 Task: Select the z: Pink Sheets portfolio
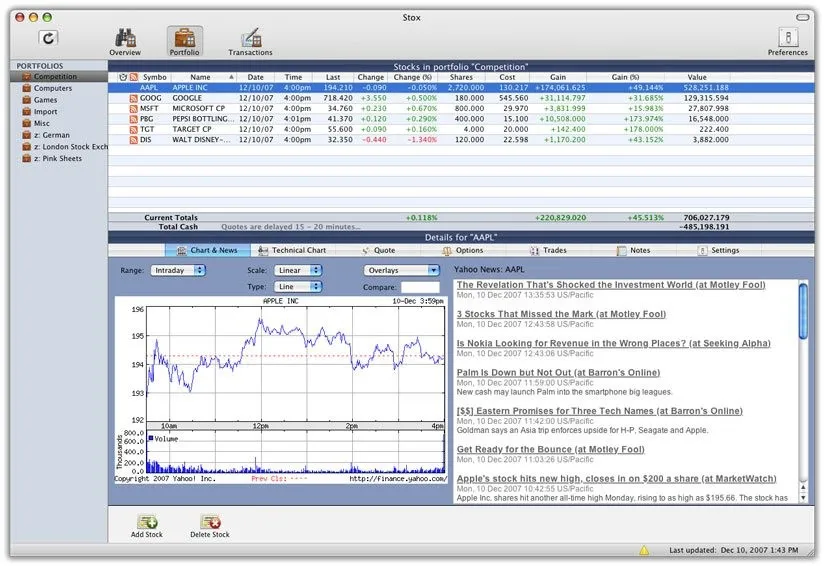(58, 158)
